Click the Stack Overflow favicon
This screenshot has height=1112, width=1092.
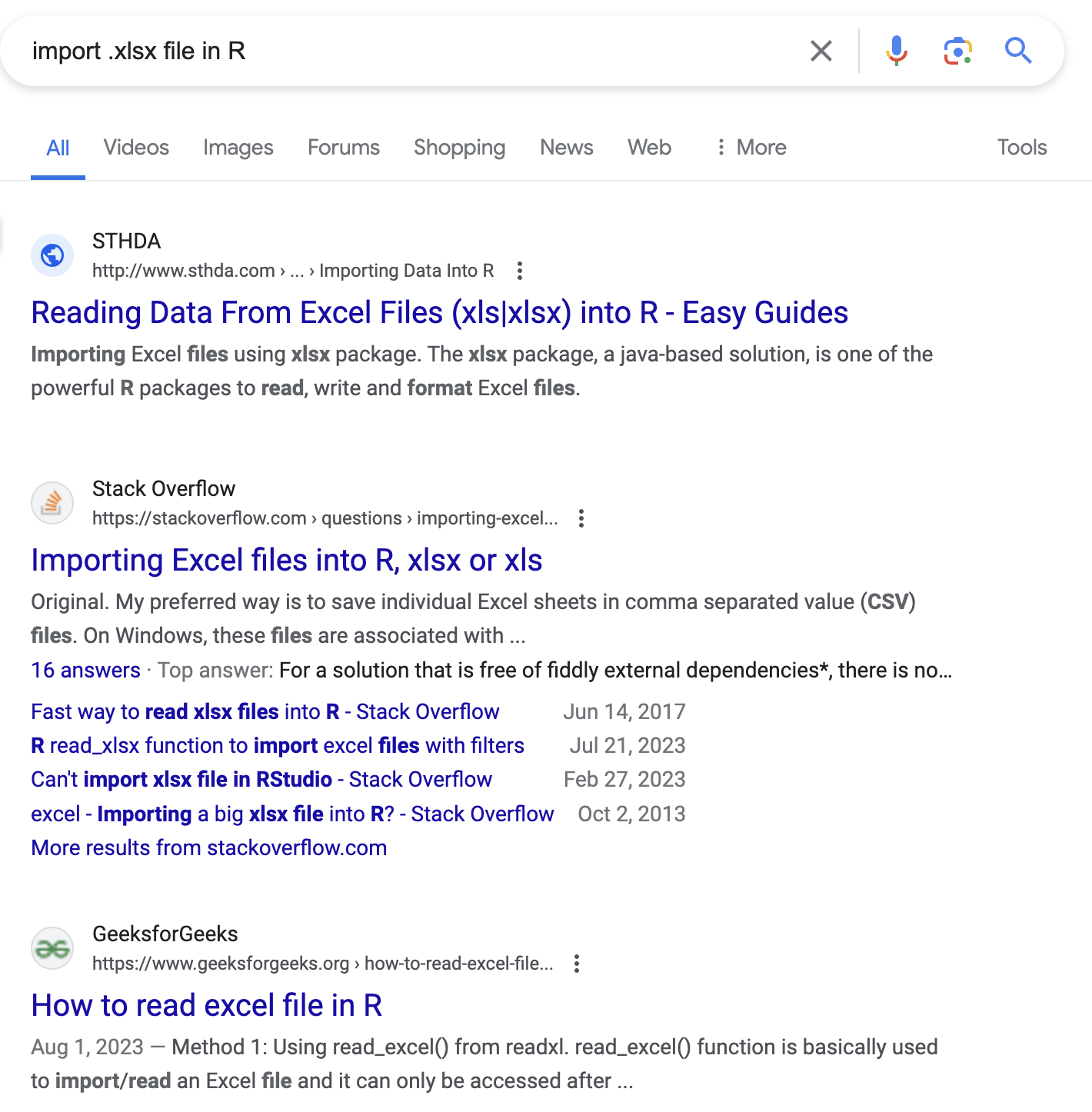pos(52,503)
